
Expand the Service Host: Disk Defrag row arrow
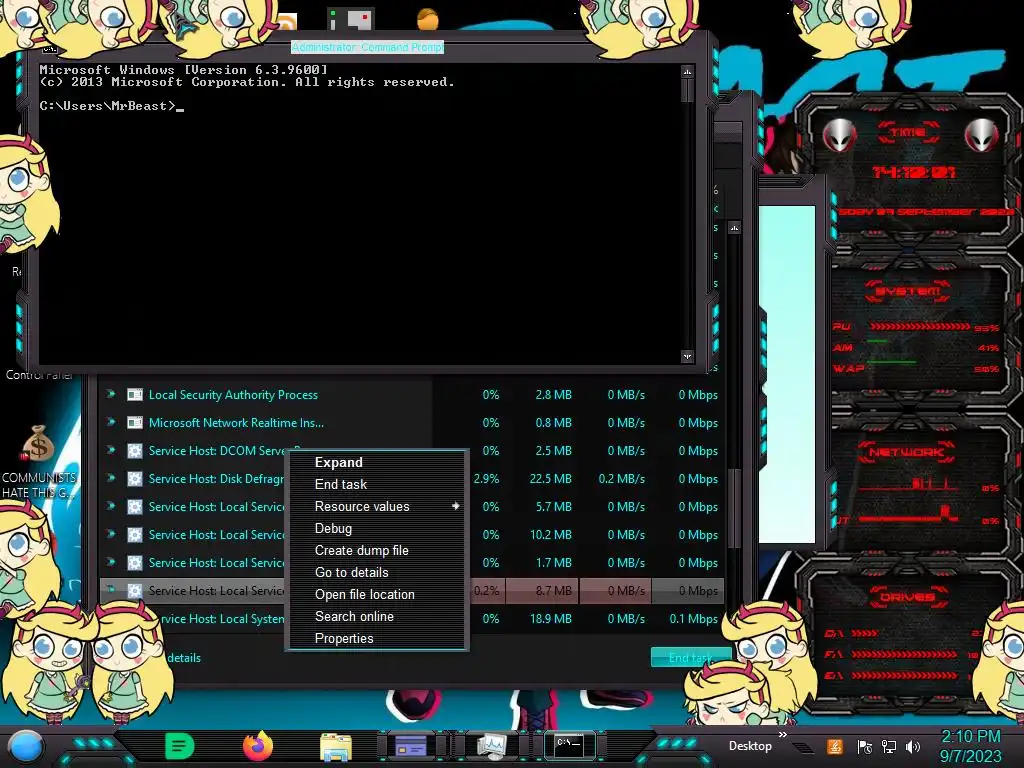click(x=111, y=478)
